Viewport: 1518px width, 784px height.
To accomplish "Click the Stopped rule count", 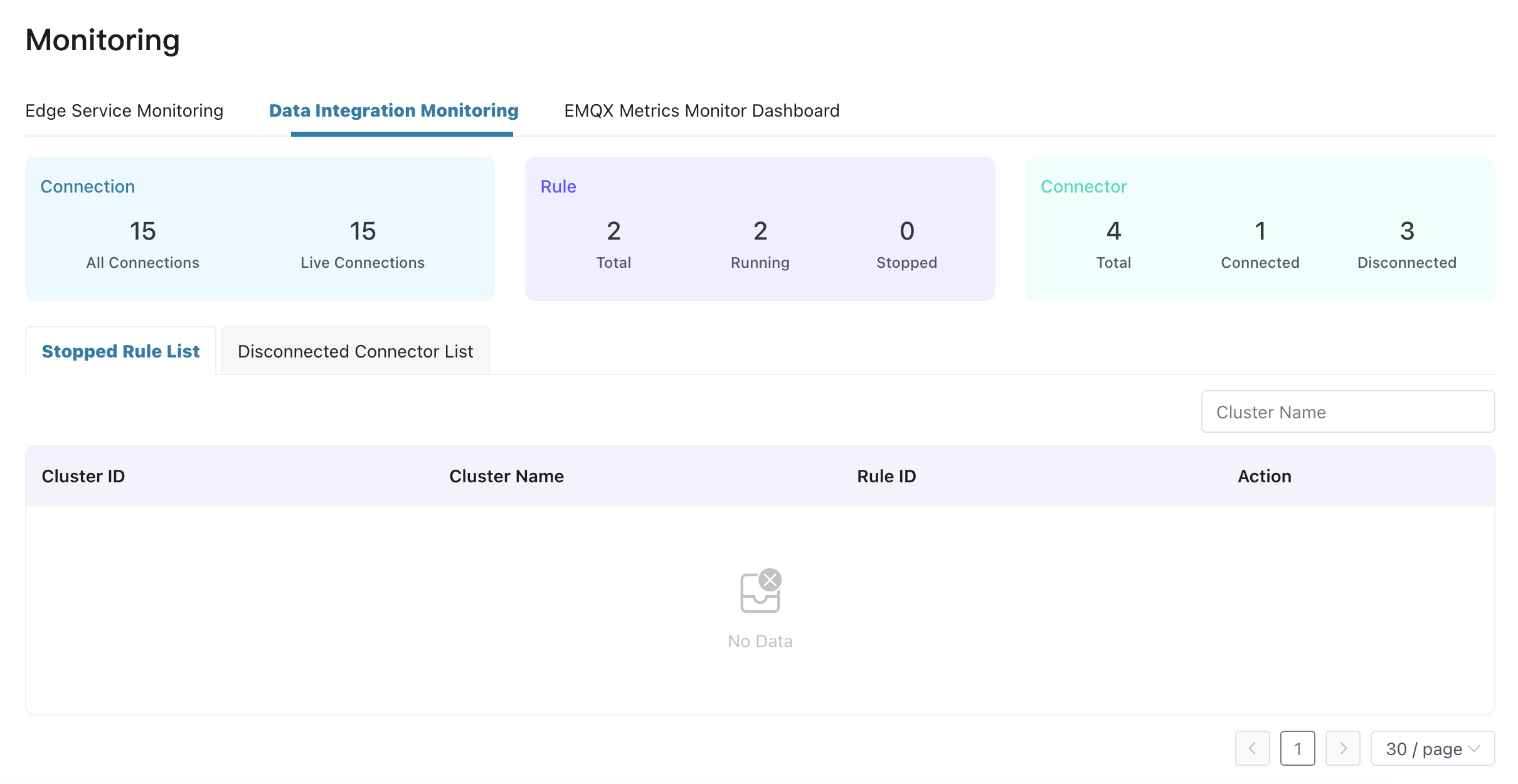I will tap(906, 231).
